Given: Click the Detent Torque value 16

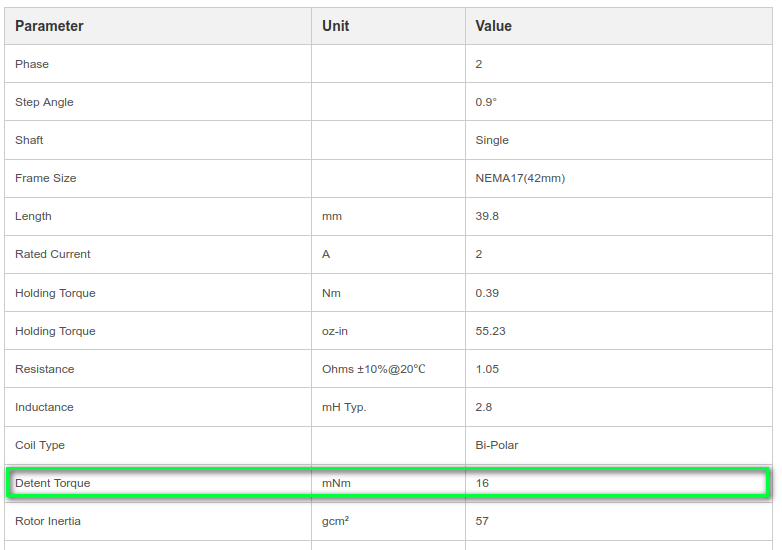Looking at the screenshot, I should pyautogui.click(x=482, y=483).
